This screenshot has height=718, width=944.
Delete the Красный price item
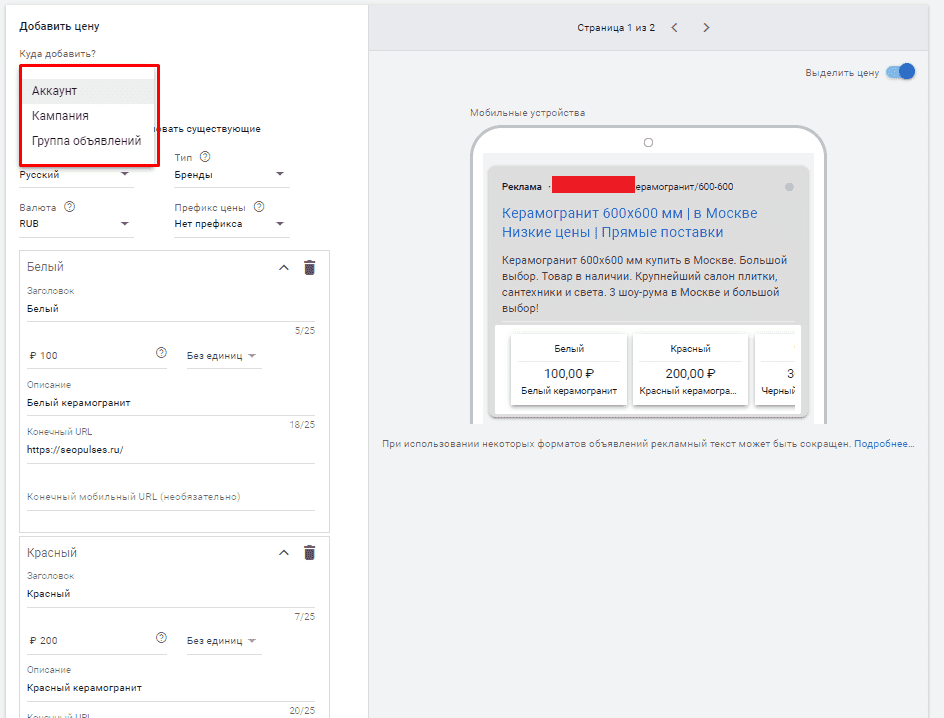(x=309, y=552)
